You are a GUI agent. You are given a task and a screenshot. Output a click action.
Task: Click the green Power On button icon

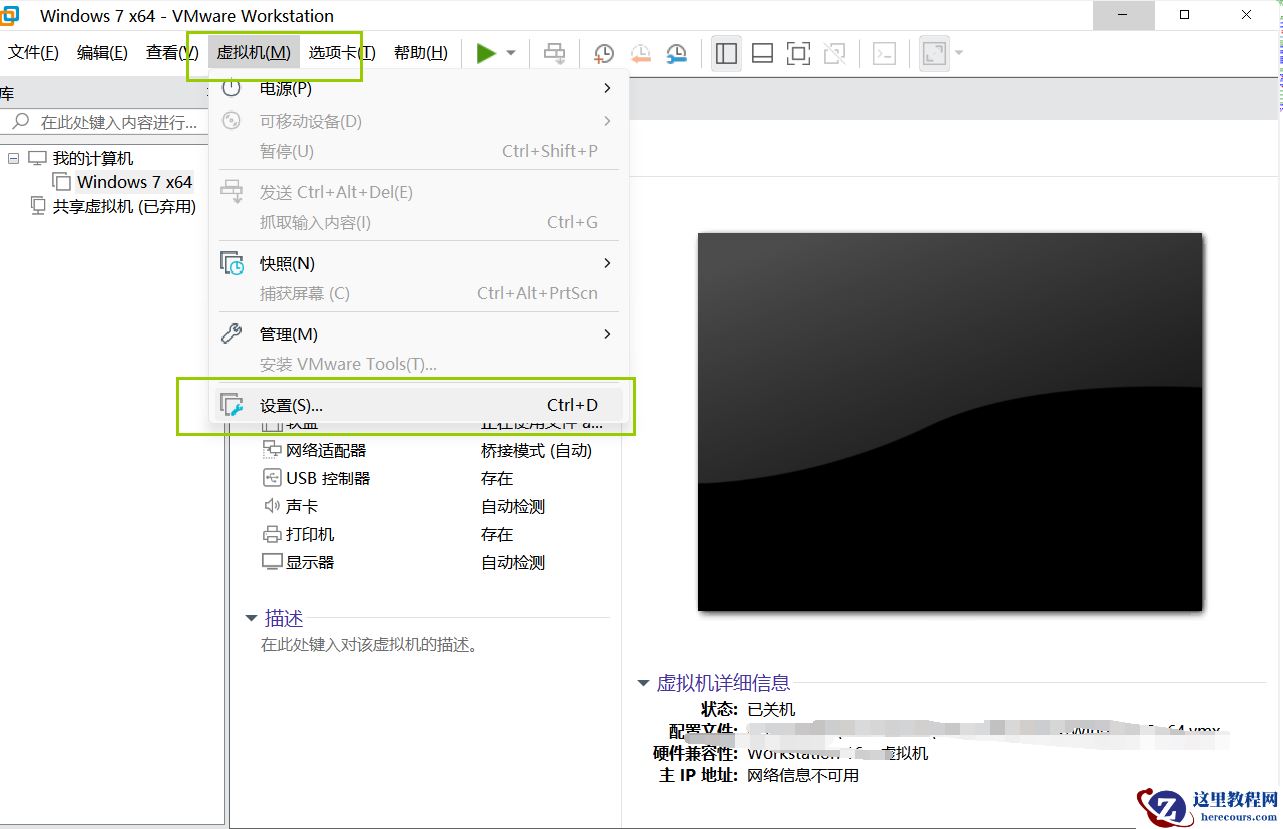click(x=487, y=53)
